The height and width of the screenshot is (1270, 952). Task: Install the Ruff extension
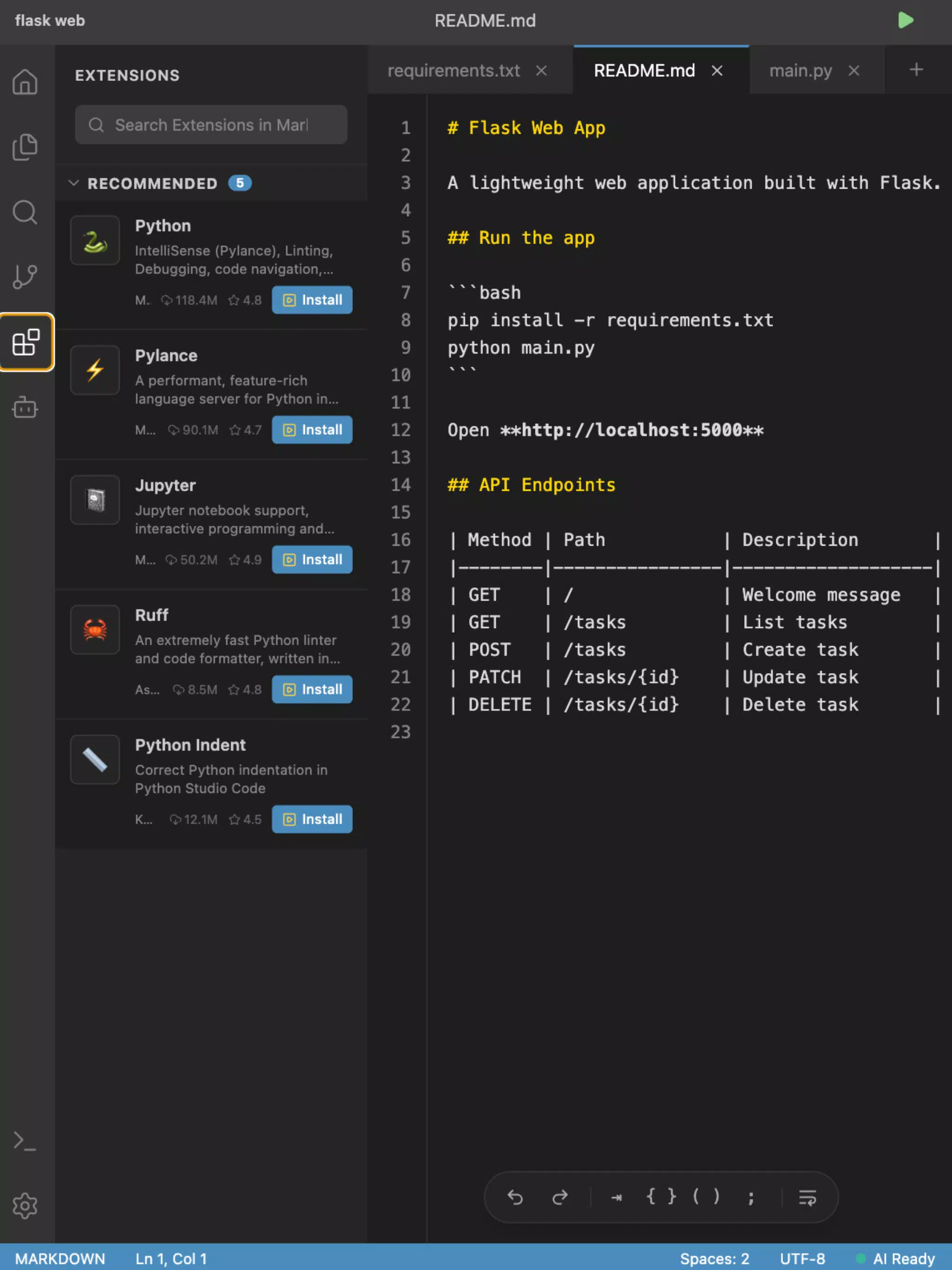tap(312, 689)
